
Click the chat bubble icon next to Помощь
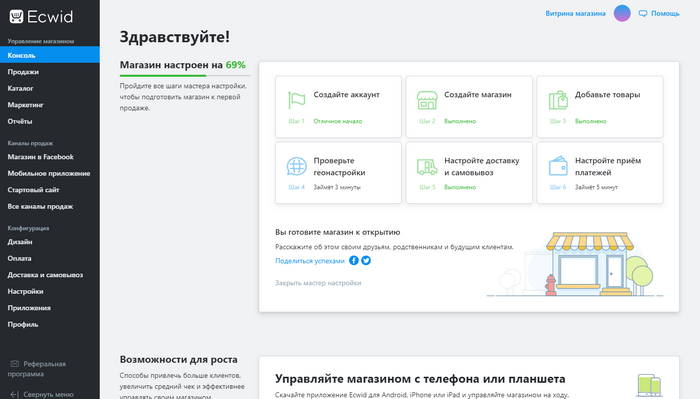(643, 13)
